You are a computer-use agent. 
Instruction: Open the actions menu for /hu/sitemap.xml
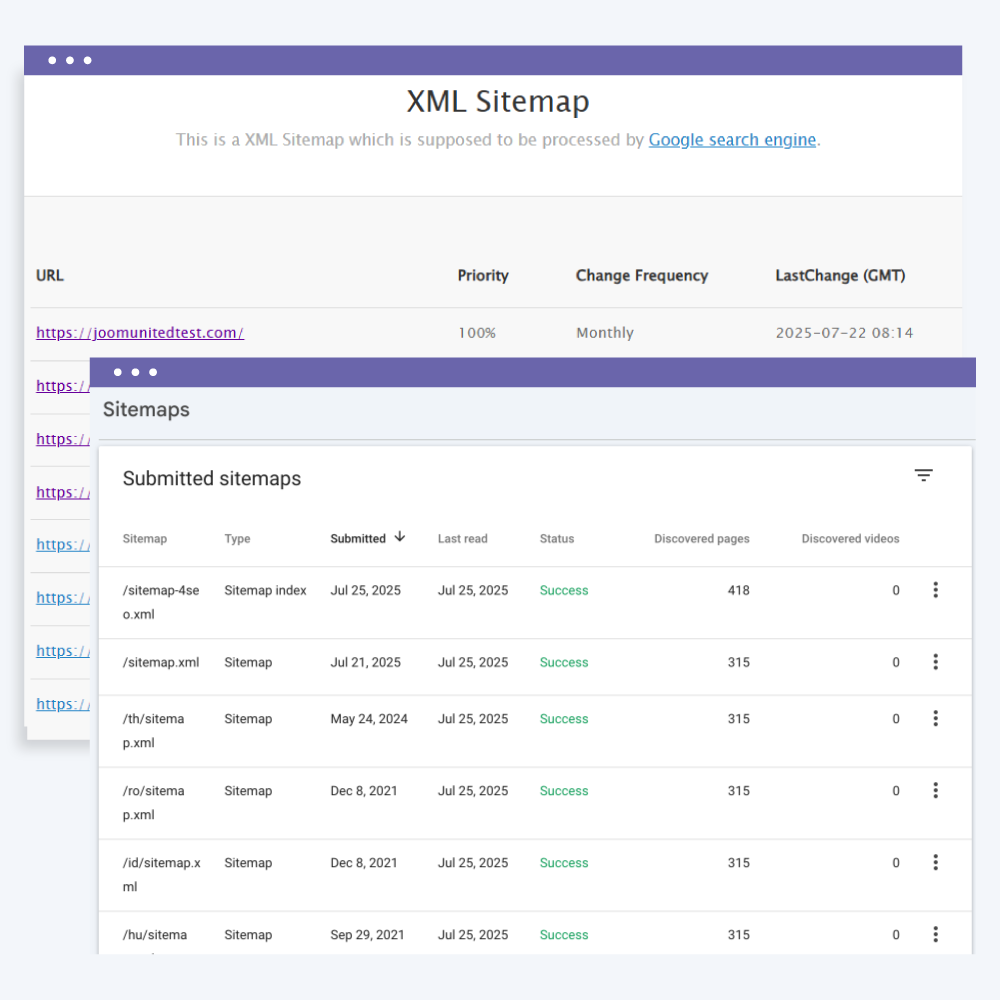point(935,934)
